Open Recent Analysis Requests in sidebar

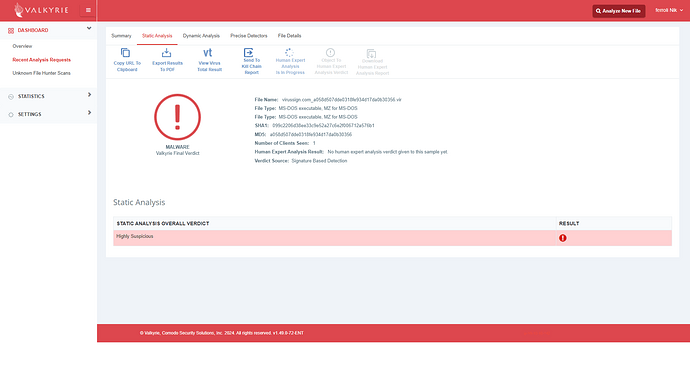pos(41,60)
